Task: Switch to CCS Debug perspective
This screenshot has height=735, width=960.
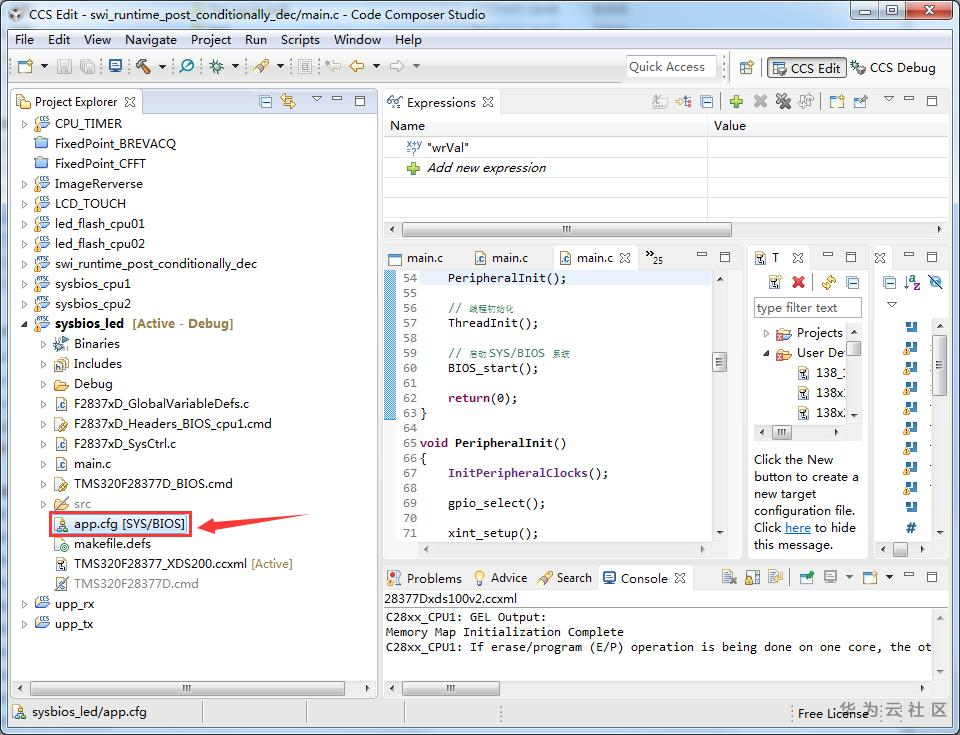Action: click(894, 68)
